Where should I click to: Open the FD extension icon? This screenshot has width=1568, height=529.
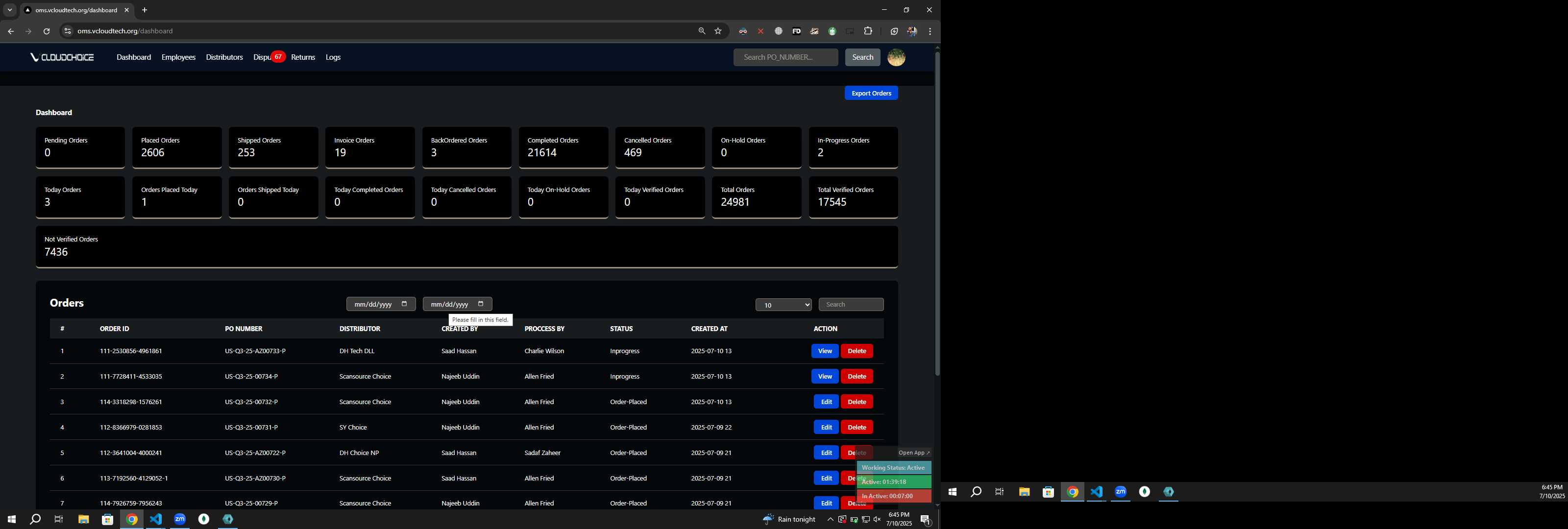click(x=796, y=31)
